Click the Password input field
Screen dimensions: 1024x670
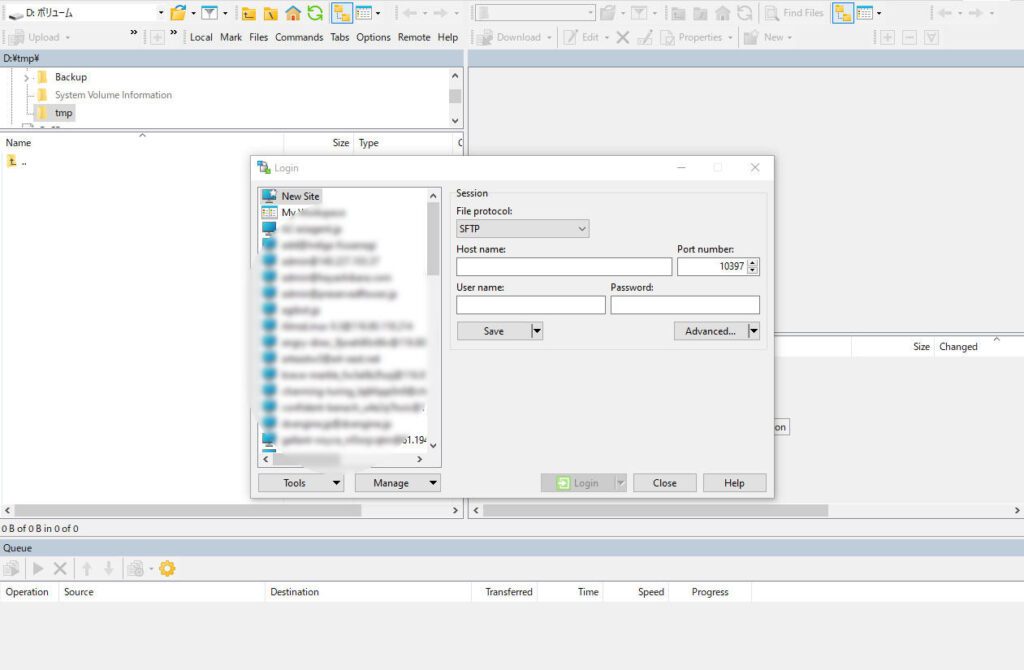[x=685, y=305]
